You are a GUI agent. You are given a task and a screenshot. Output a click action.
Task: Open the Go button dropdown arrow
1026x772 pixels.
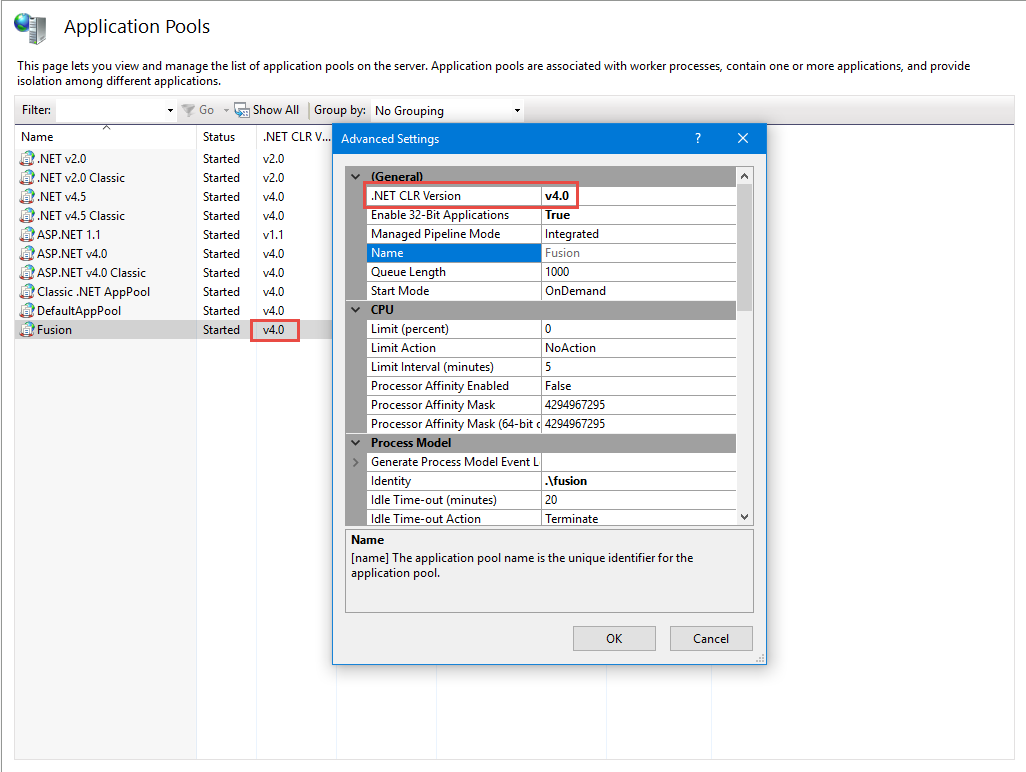(226, 111)
